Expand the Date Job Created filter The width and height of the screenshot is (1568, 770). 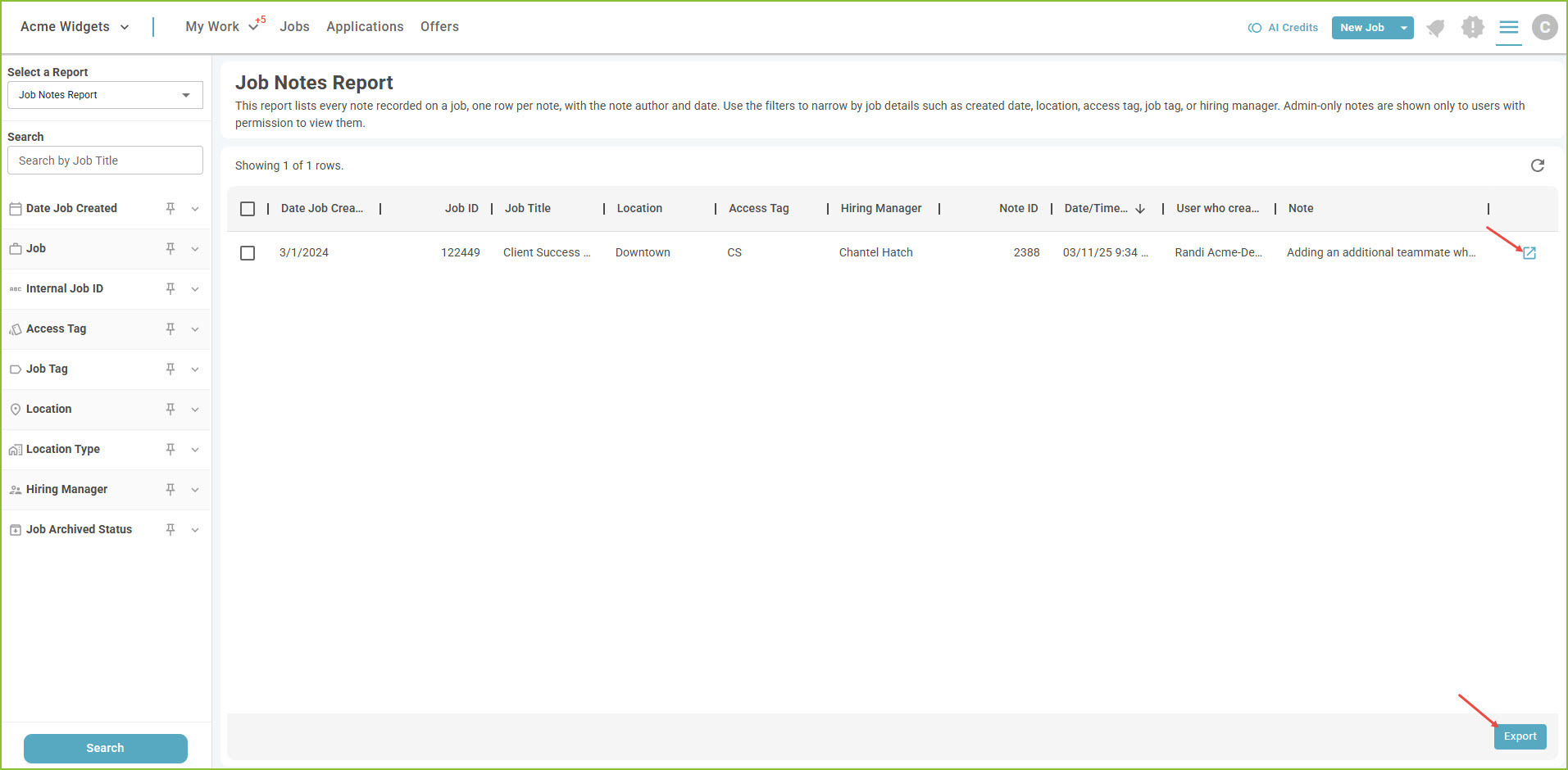[195, 209]
